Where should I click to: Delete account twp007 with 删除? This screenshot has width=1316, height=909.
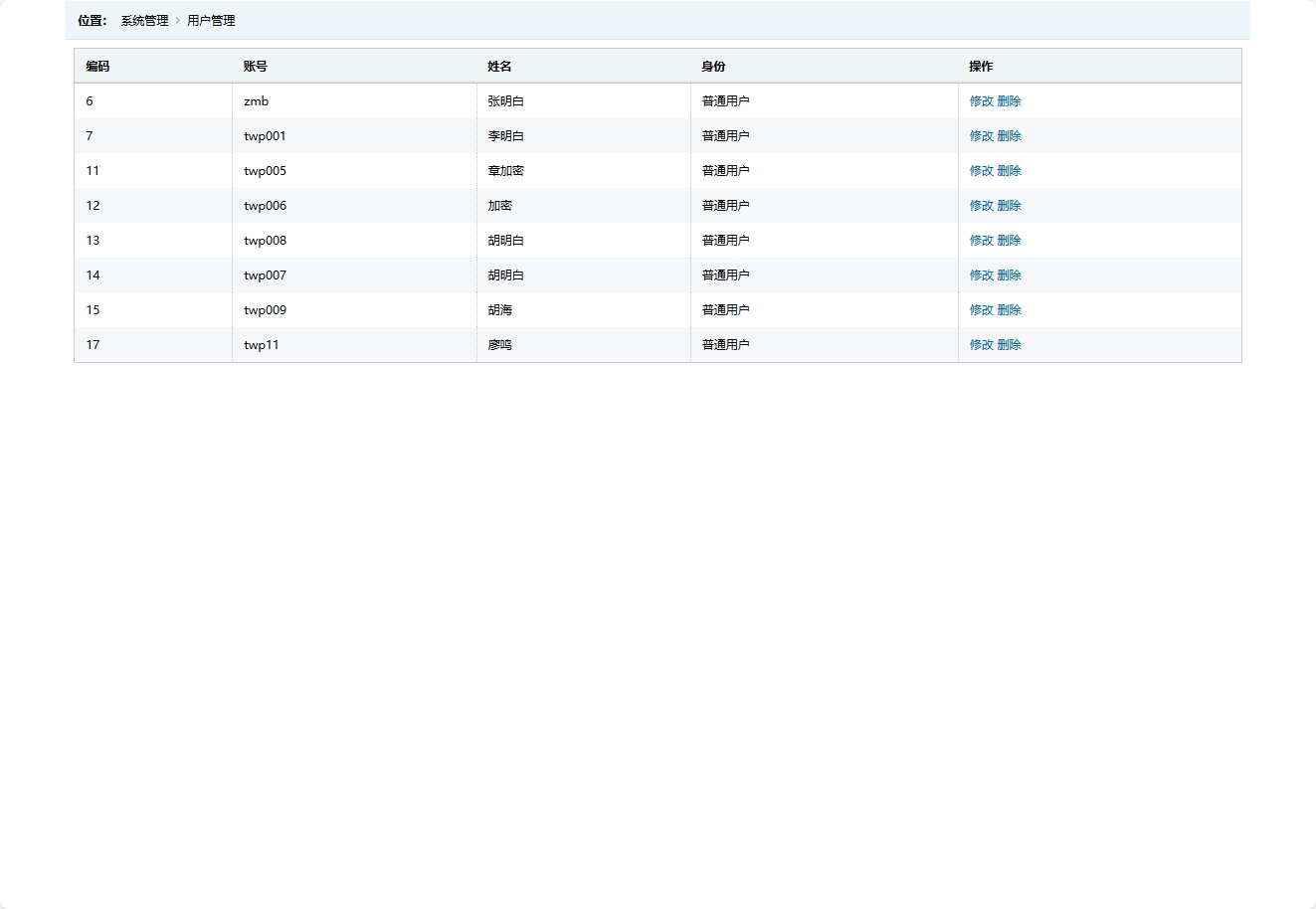tap(1009, 275)
